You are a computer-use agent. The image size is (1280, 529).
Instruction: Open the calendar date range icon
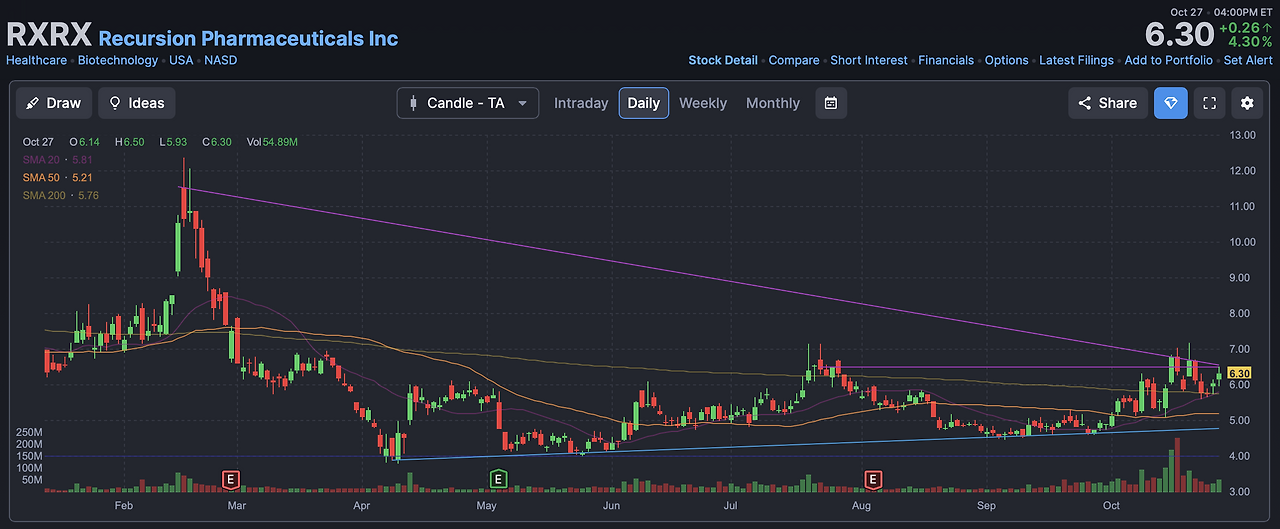tap(831, 103)
